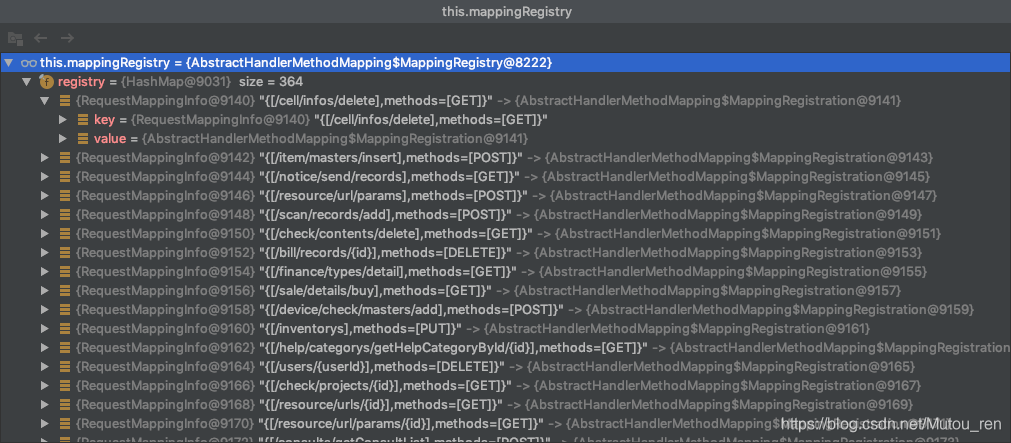This screenshot has height=443, width=1011.
Task: Click the entry icon of RequestMappingInfo@9140
Action: 65,101
